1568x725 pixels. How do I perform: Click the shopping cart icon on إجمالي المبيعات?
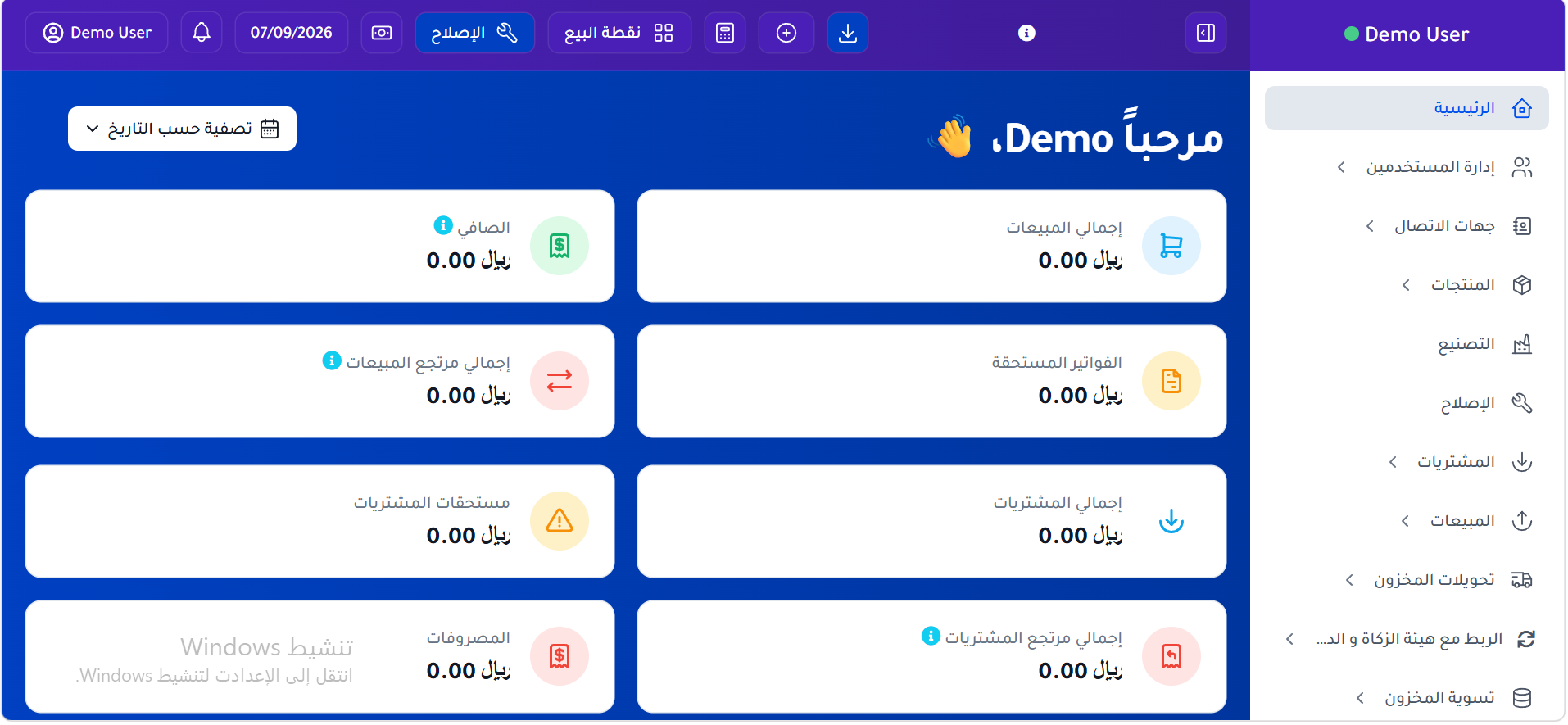click(x=1171, y=246)
